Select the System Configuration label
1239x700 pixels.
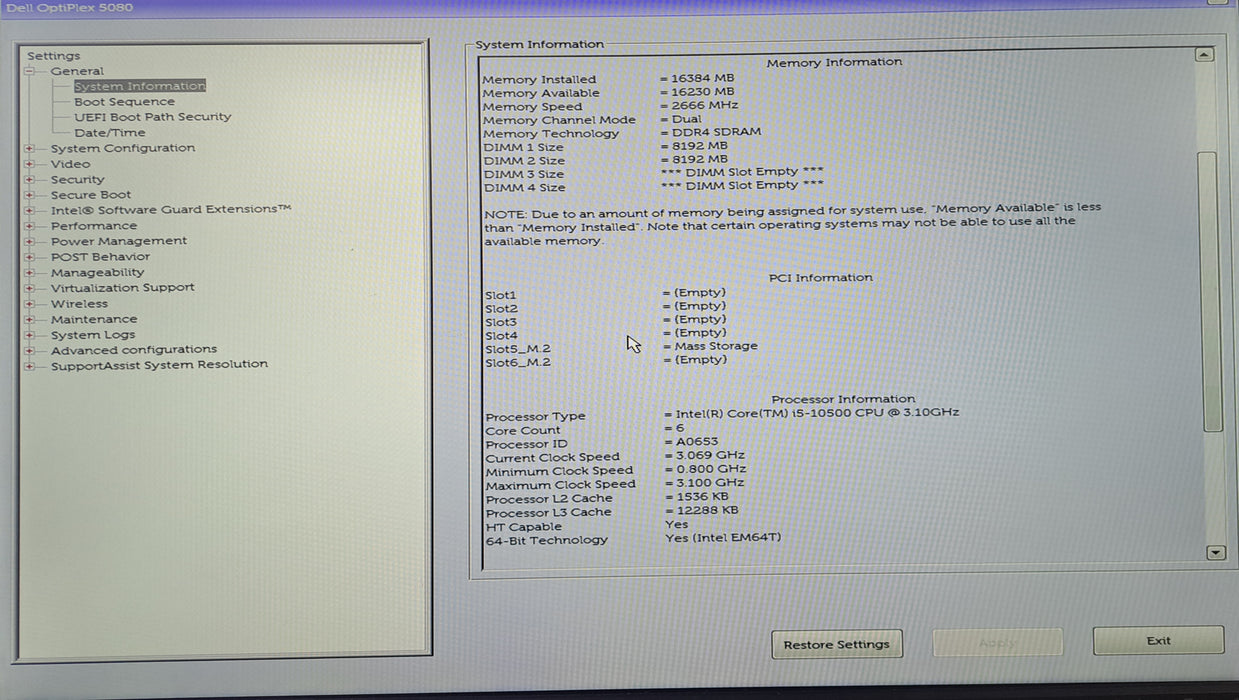pyautogui.click(x=123, y=148)
